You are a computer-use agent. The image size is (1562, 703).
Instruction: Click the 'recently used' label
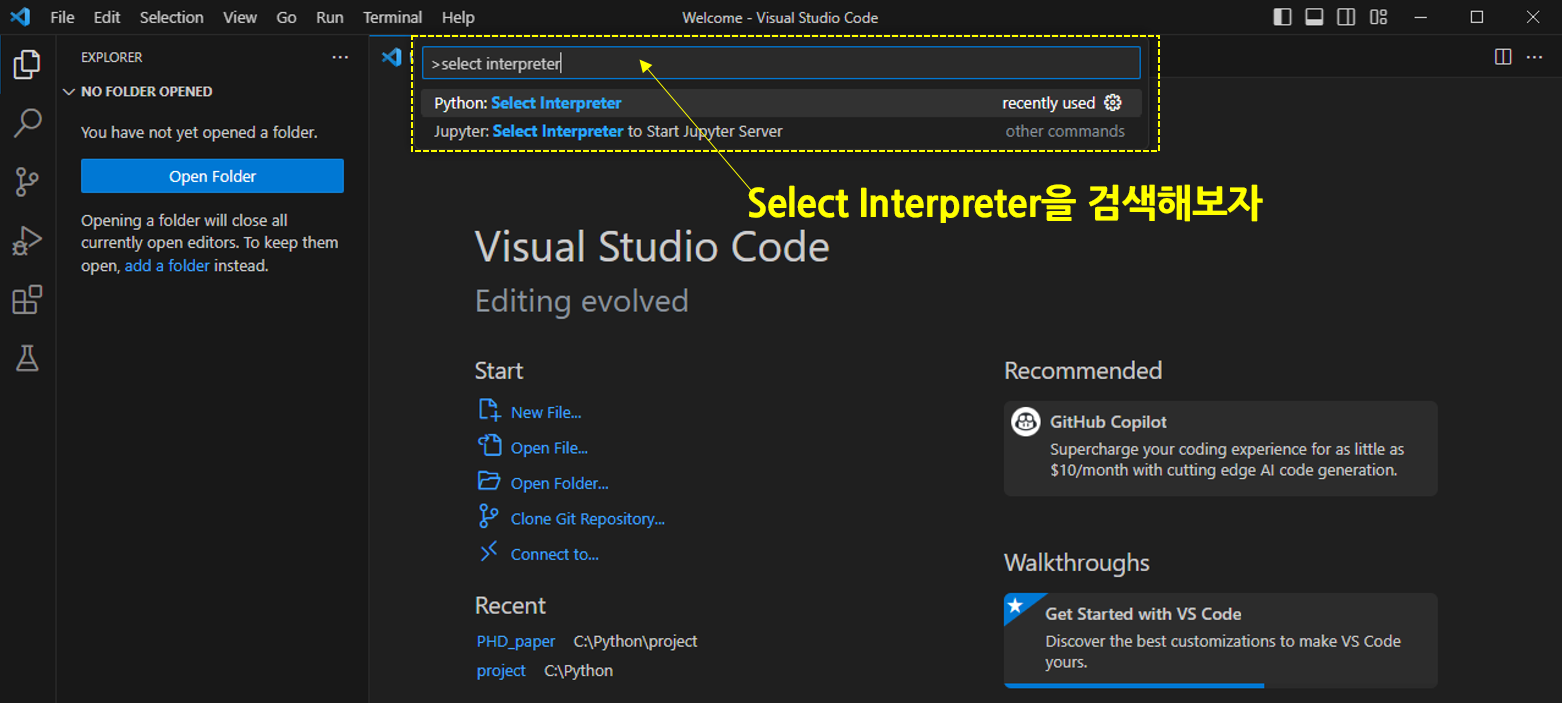1049,103
